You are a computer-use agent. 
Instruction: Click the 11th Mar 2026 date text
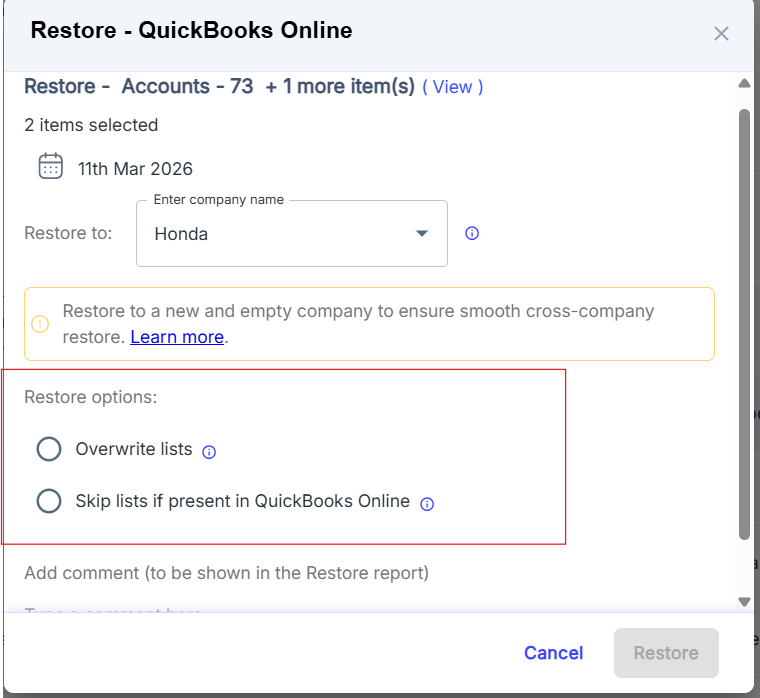pyautogui.click(x=135, y=168)
